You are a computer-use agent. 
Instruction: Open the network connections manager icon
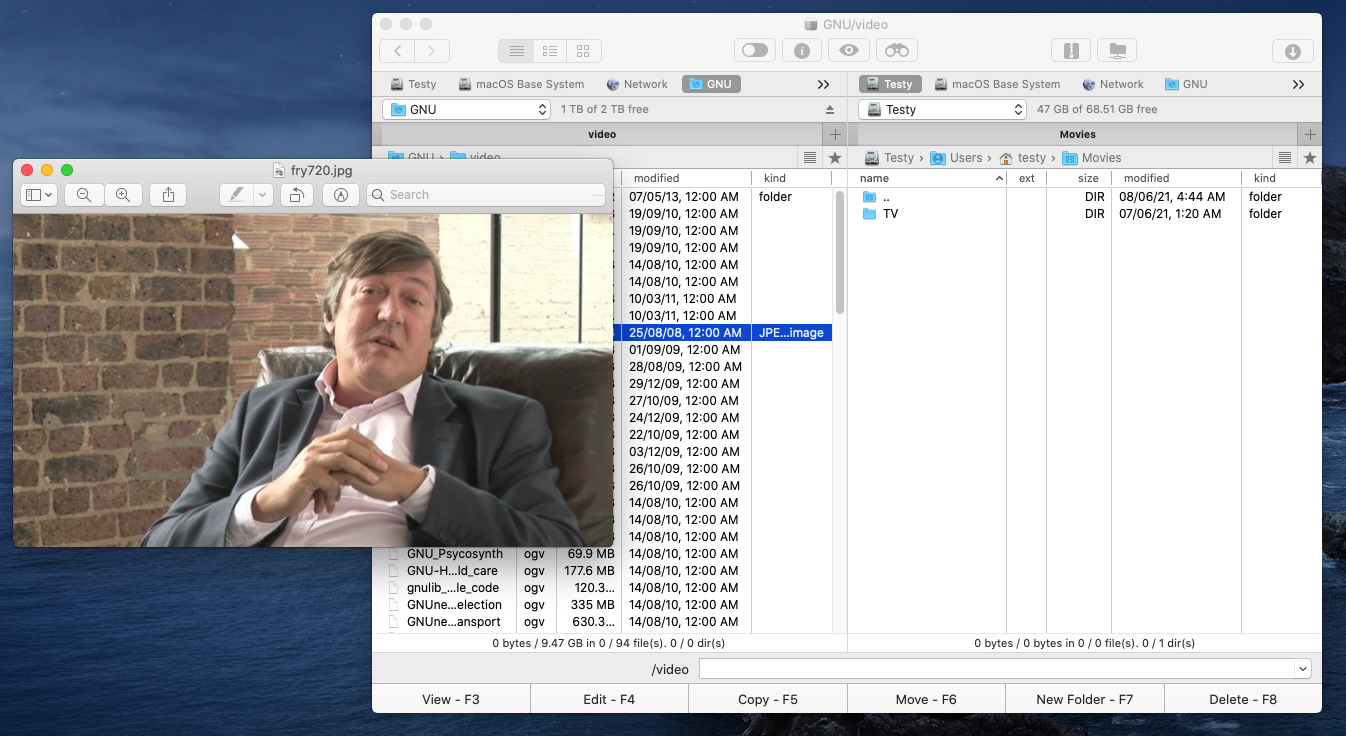coord(1118,51)
